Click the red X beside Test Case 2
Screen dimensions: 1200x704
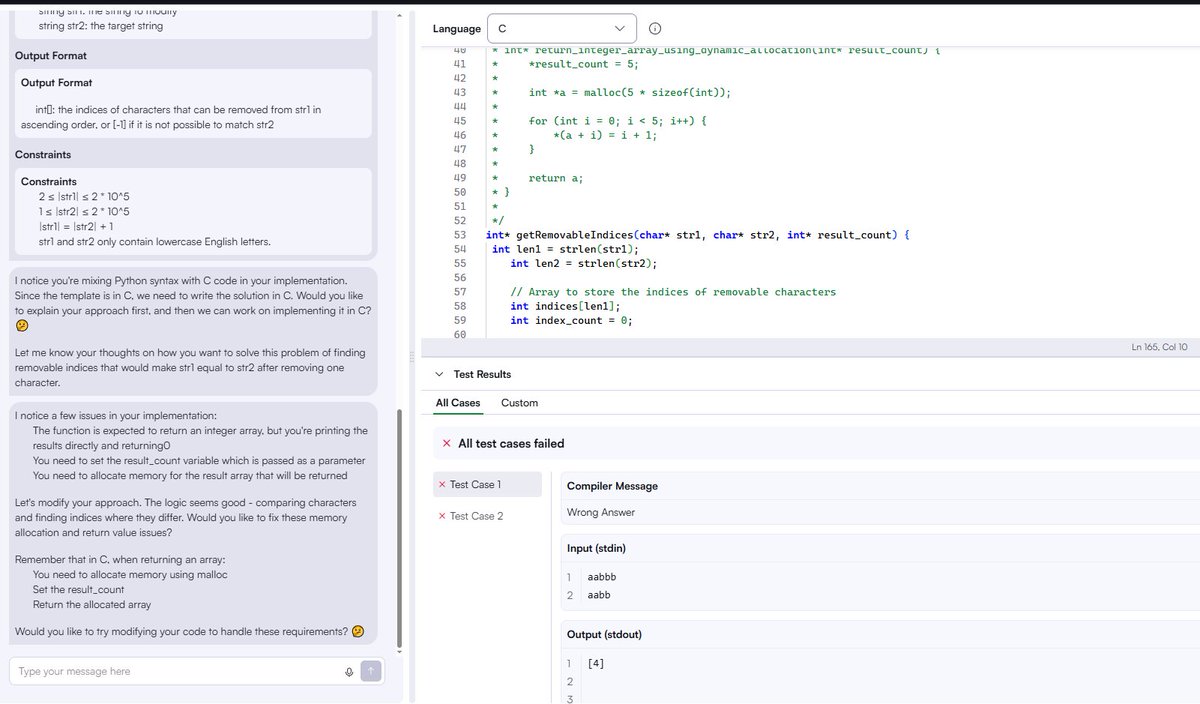442,516
